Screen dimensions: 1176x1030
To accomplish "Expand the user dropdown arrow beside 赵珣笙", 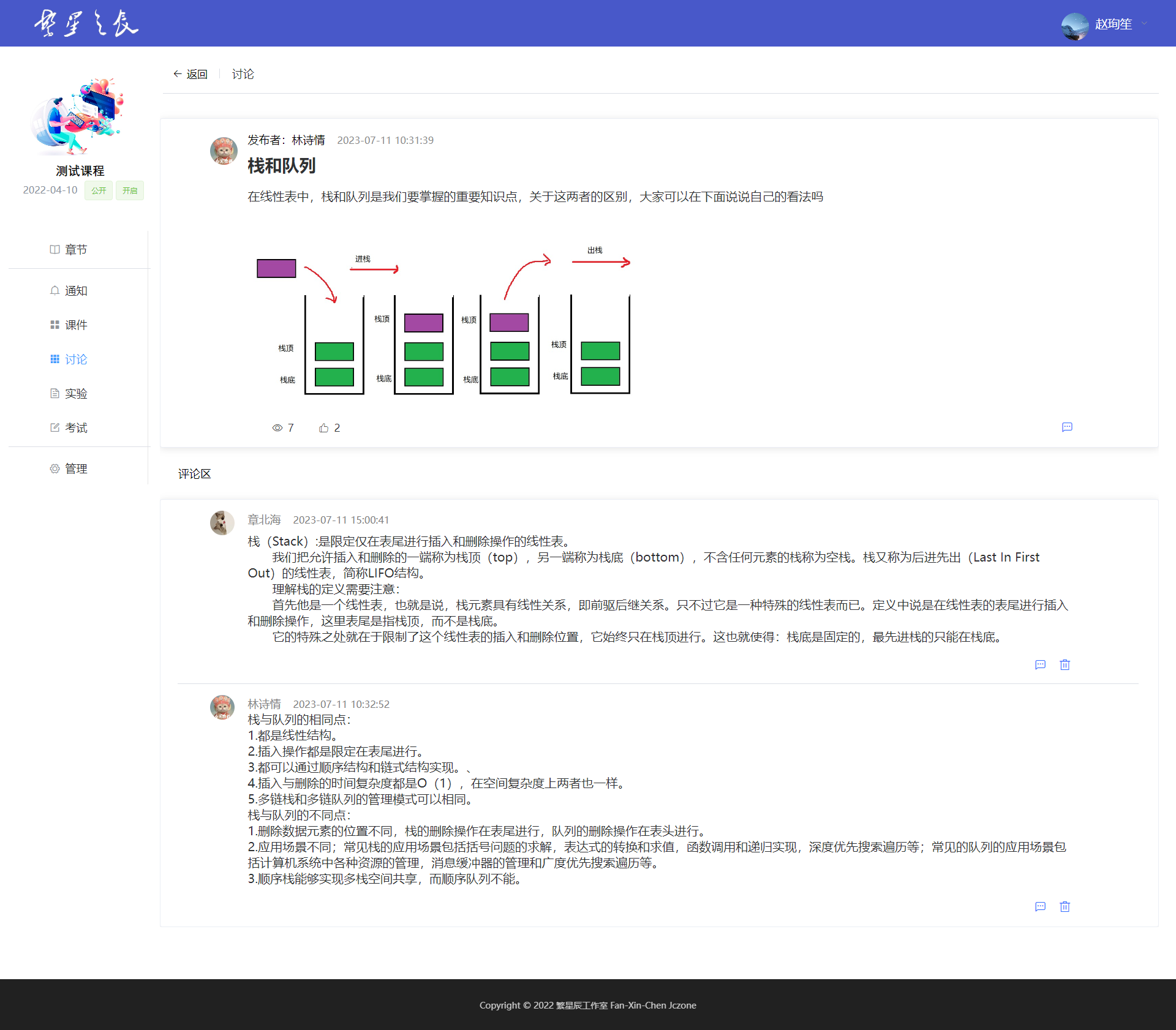I will (1144, 24).
